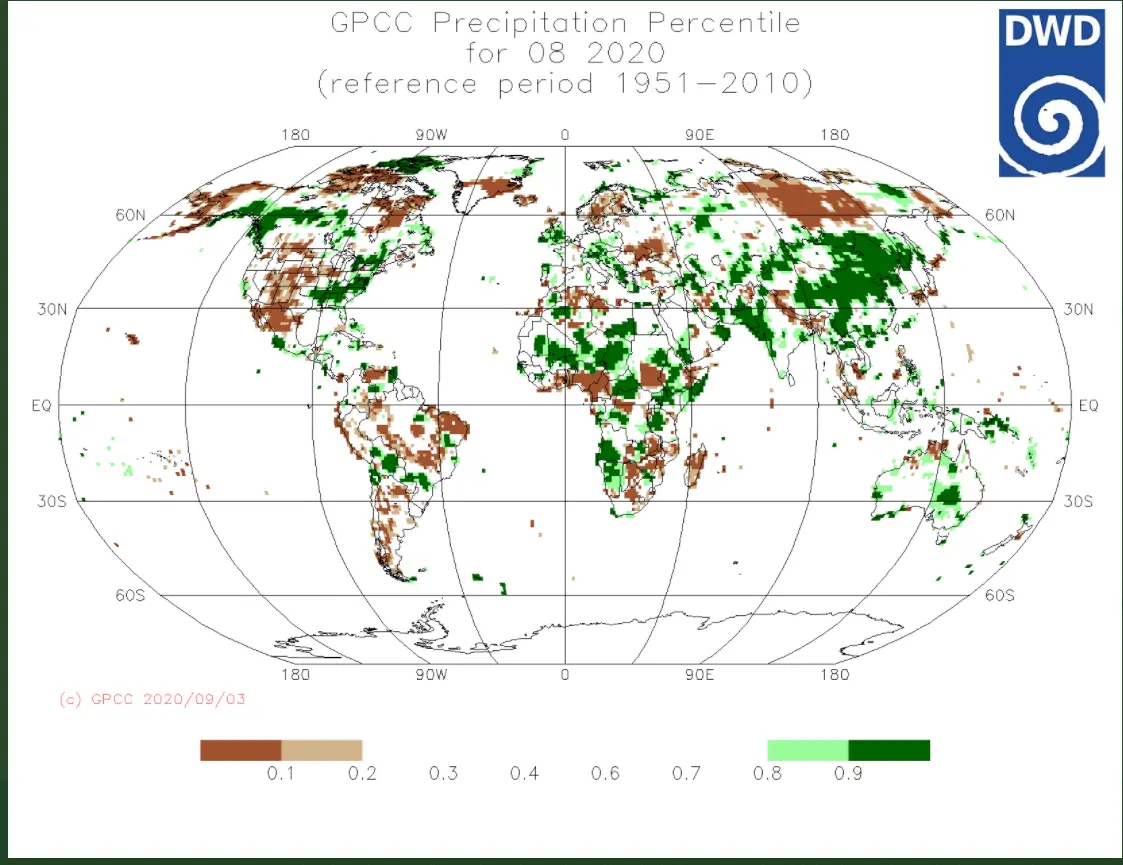This screenshot has height=865, width=1123.
Task: Pick the light green legend swatch
Action: pos(807,750)
